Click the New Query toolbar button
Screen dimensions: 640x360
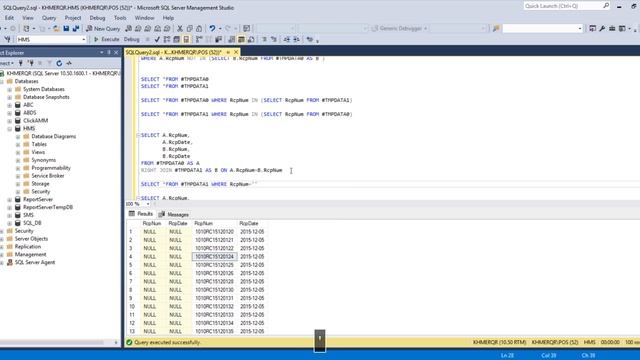pos(103,29)
